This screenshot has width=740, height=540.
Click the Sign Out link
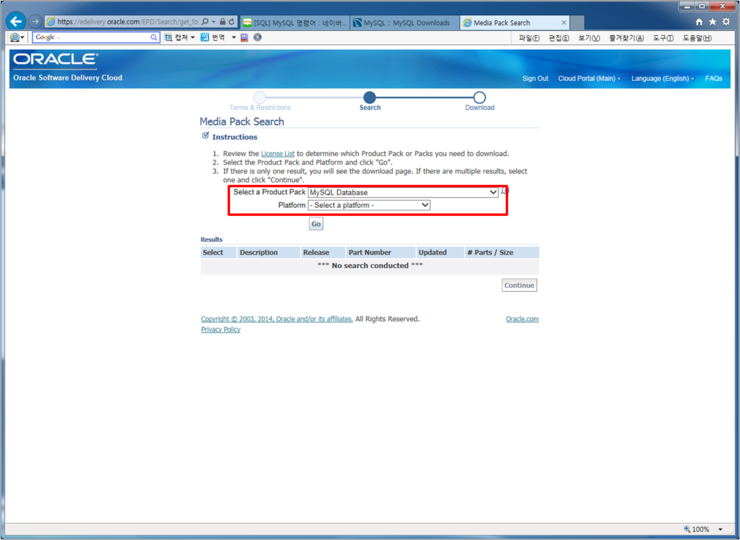[x=535, y=78]
